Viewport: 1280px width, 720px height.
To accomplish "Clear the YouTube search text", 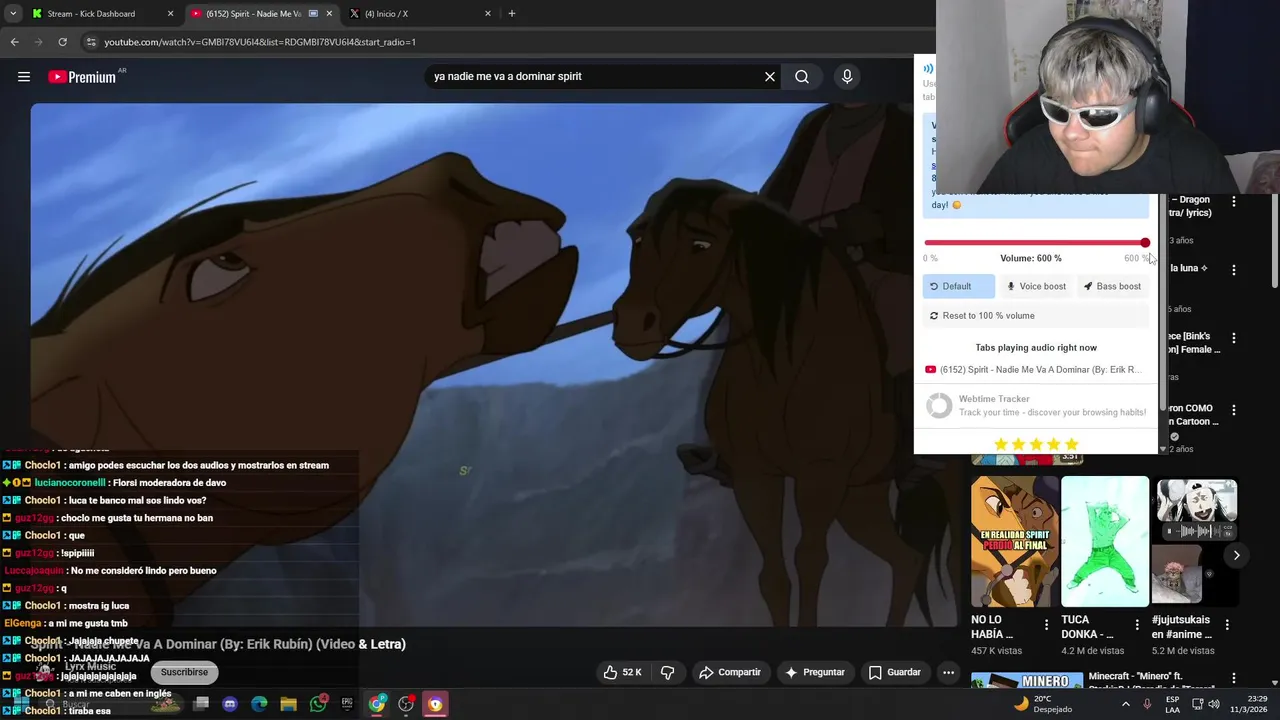I will [x=770, y=77].
